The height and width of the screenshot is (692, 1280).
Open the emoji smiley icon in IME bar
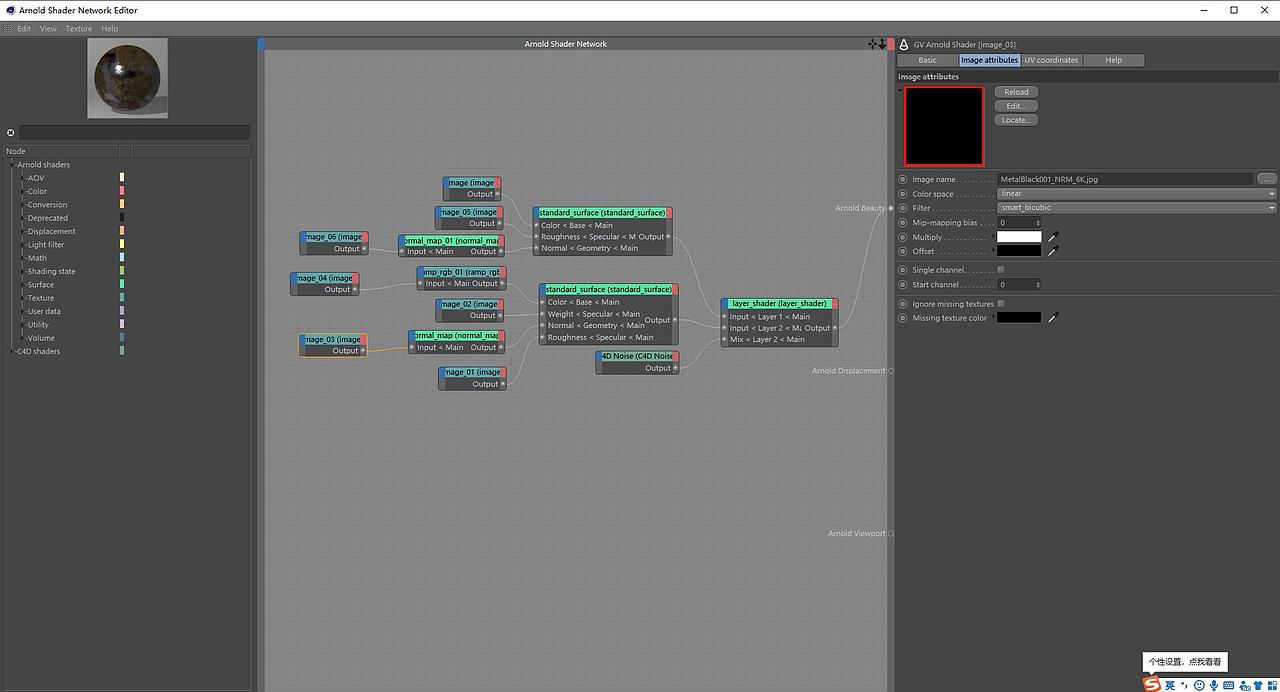[1200, 685]
